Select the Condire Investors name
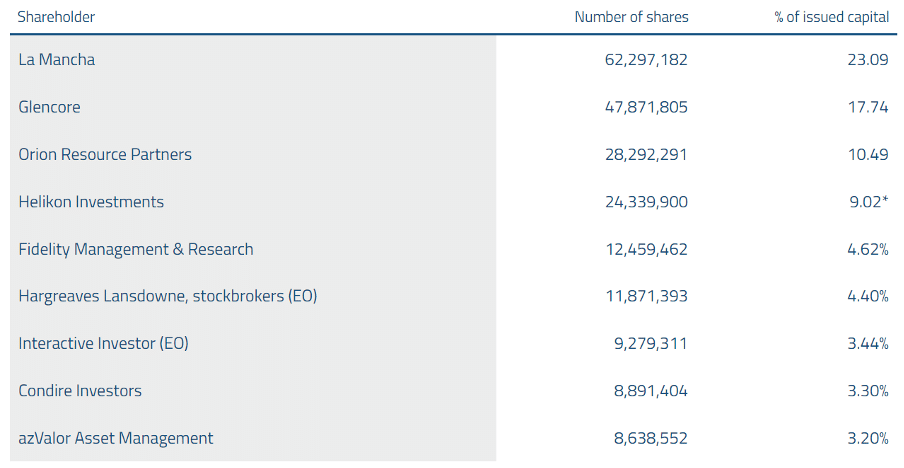The image size is (904, 468). 80,390
